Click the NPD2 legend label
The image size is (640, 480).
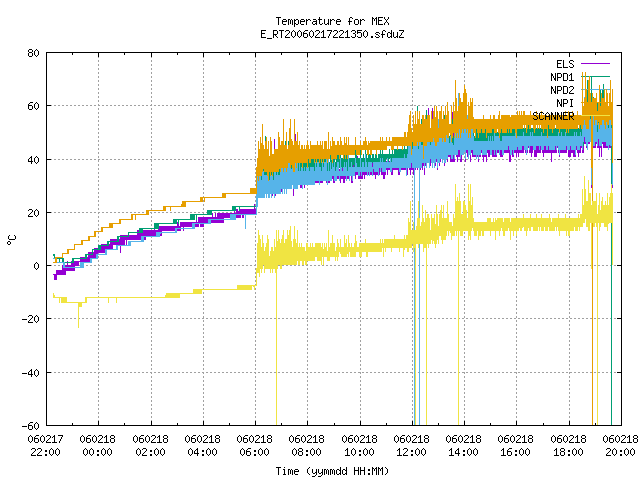(x=562, y=90)
